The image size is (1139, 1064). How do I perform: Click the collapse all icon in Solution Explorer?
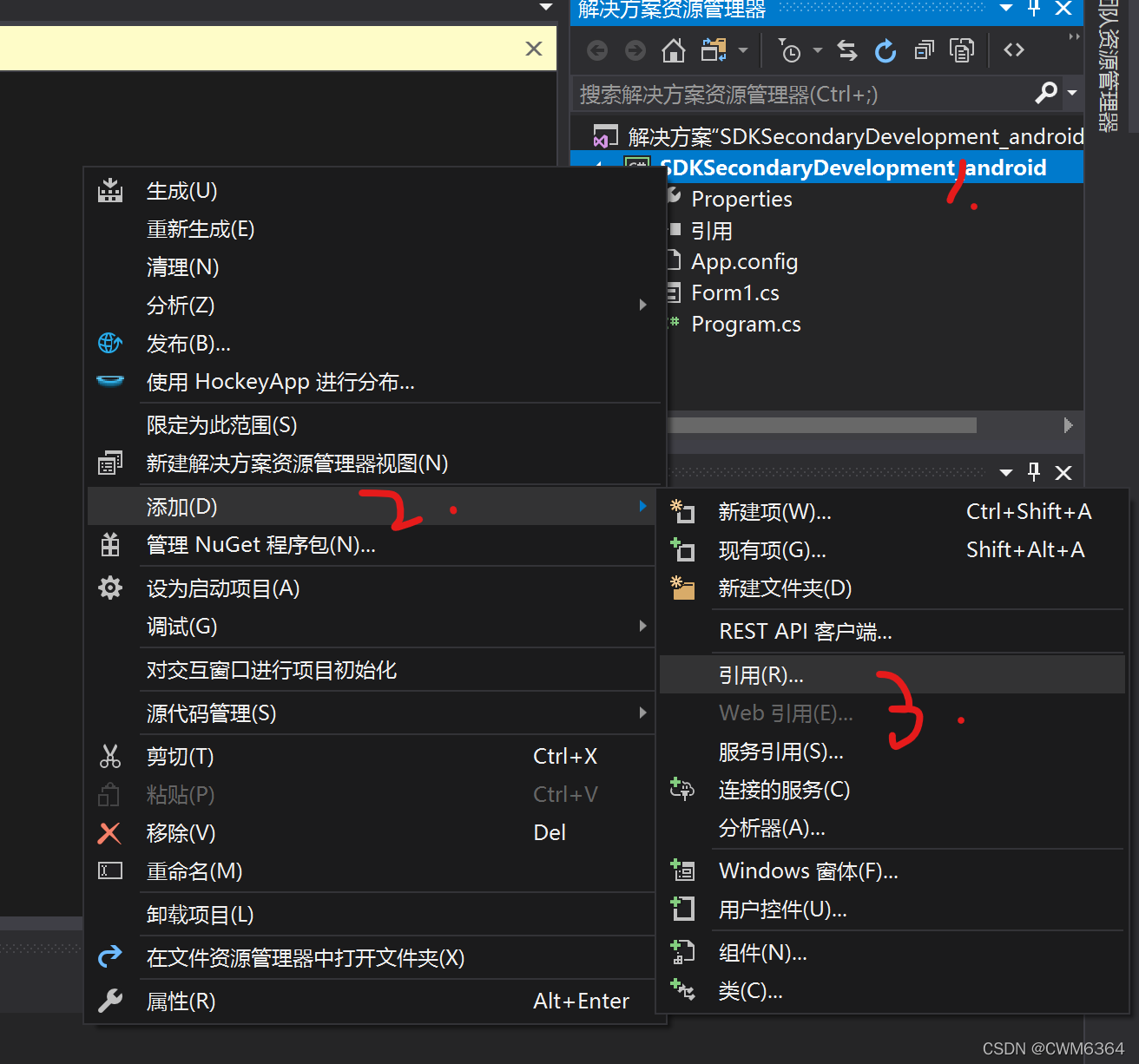click(x=924, y=51)
